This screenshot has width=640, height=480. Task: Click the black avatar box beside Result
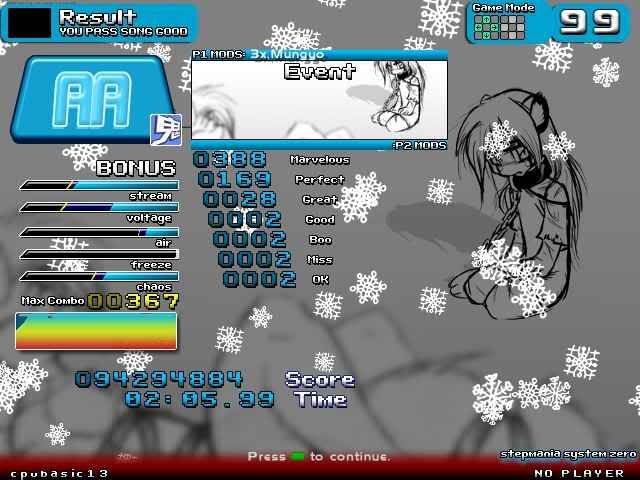pos(29,23)
